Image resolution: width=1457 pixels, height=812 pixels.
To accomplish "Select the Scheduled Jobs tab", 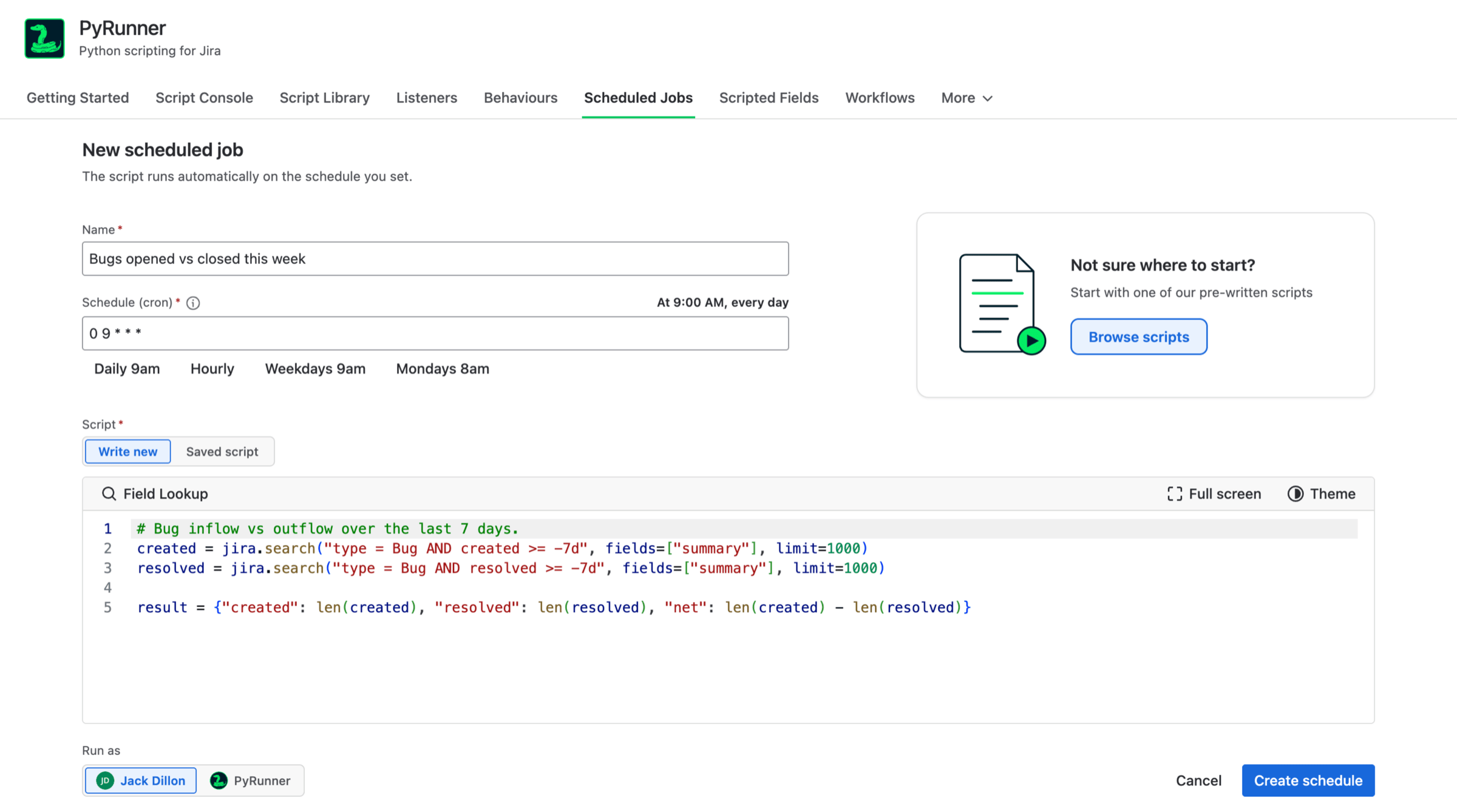I will click(638, 98).
